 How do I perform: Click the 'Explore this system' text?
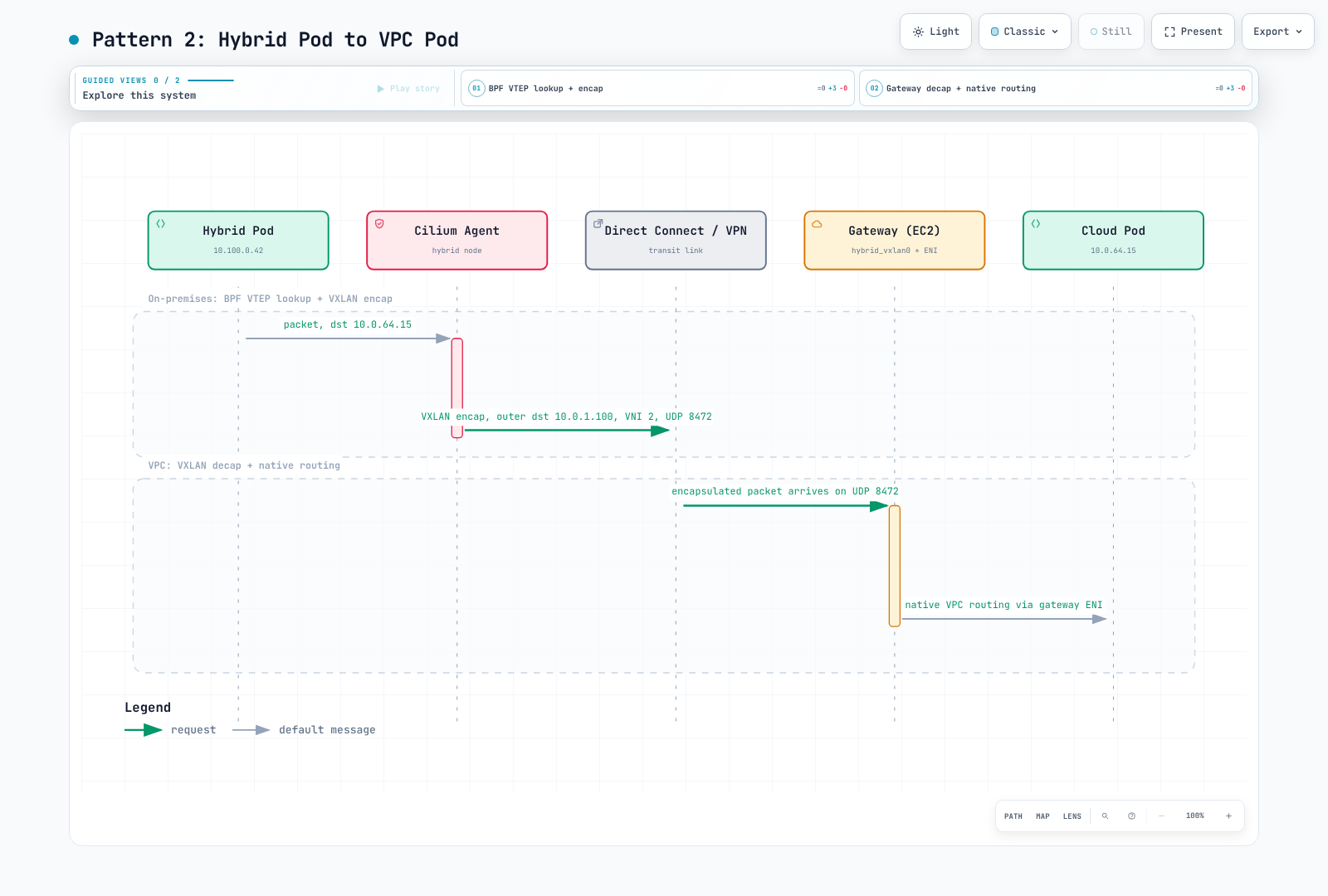click(x=139, y=95)
